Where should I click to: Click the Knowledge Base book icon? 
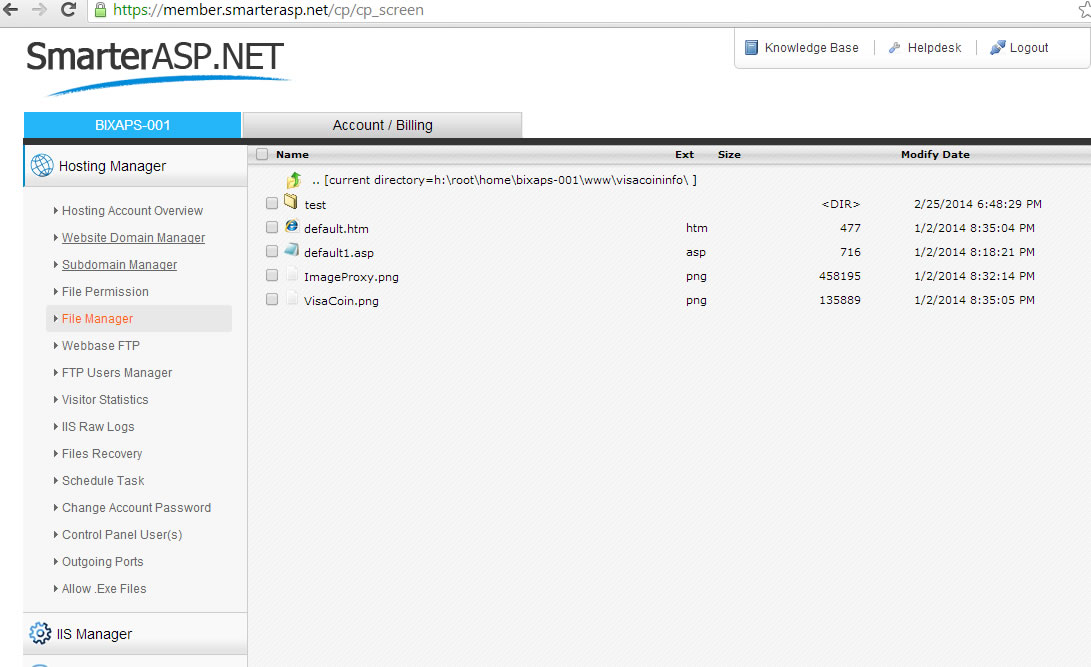[x=751, y=47]
